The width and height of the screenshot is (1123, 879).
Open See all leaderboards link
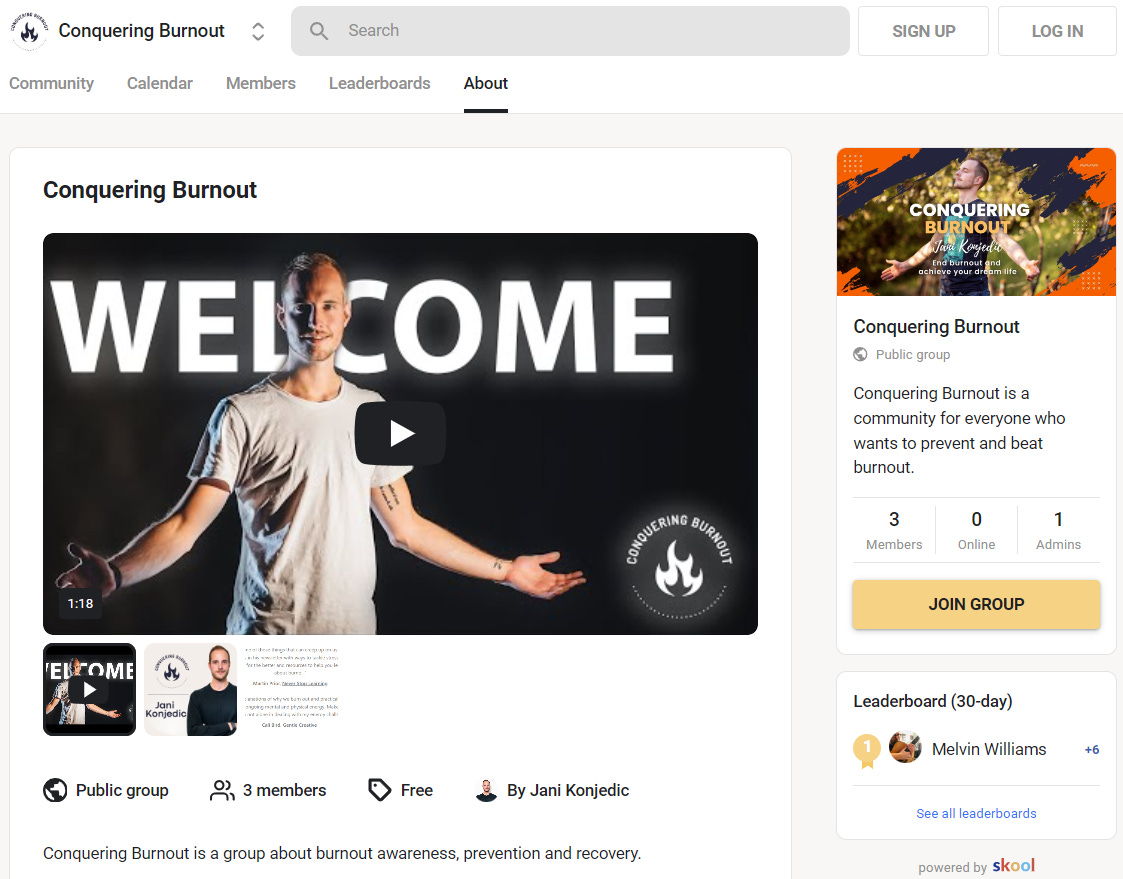point(976,813)
